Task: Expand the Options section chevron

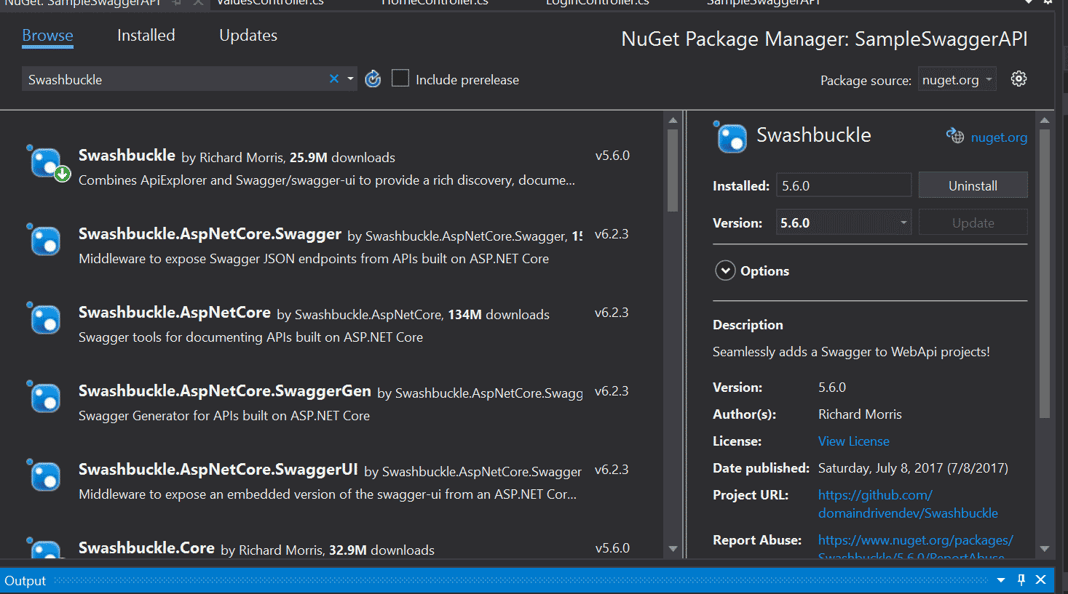Action: [x=725, y=270]
